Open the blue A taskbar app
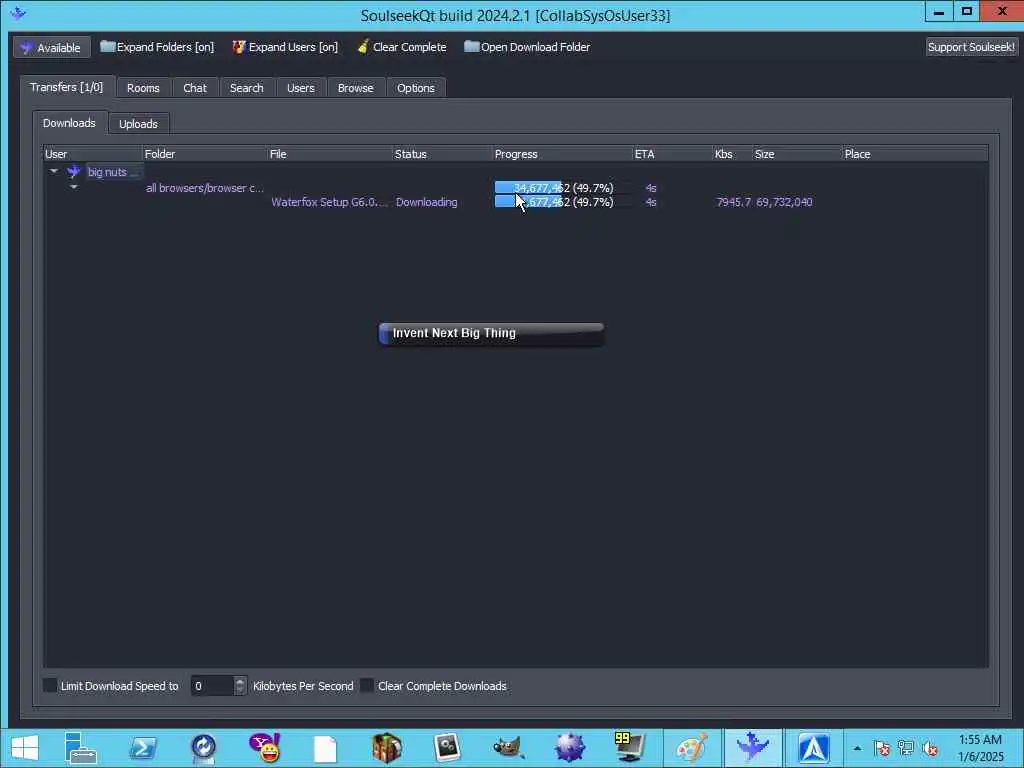The height and width of the screenshot is (768, 1024). click(x=814, y=748)
